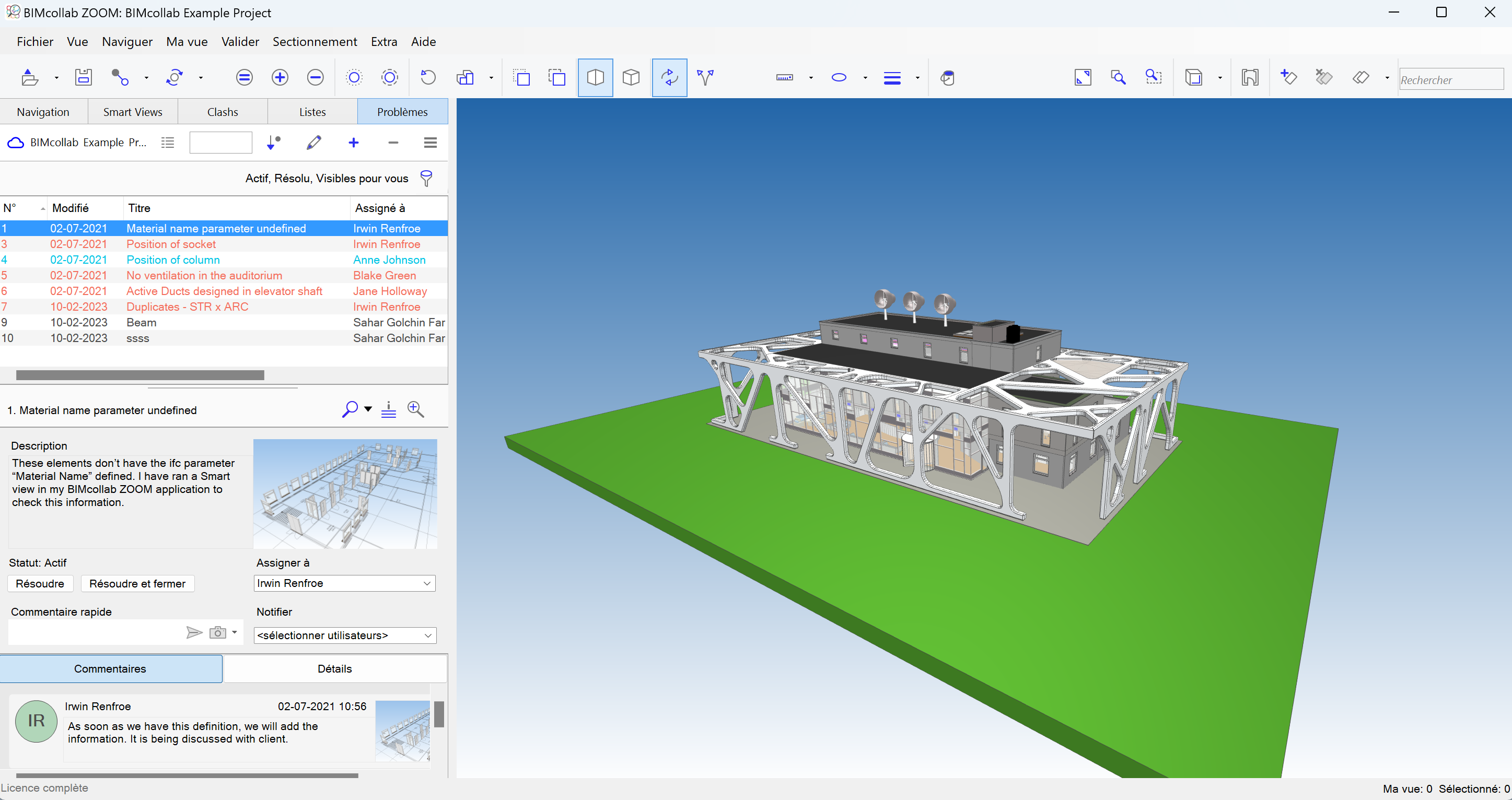The width and height of the screenshot is (1512, 800).
Task: Click the comments vertical scrollbar thumb
Action: [439, 714]
